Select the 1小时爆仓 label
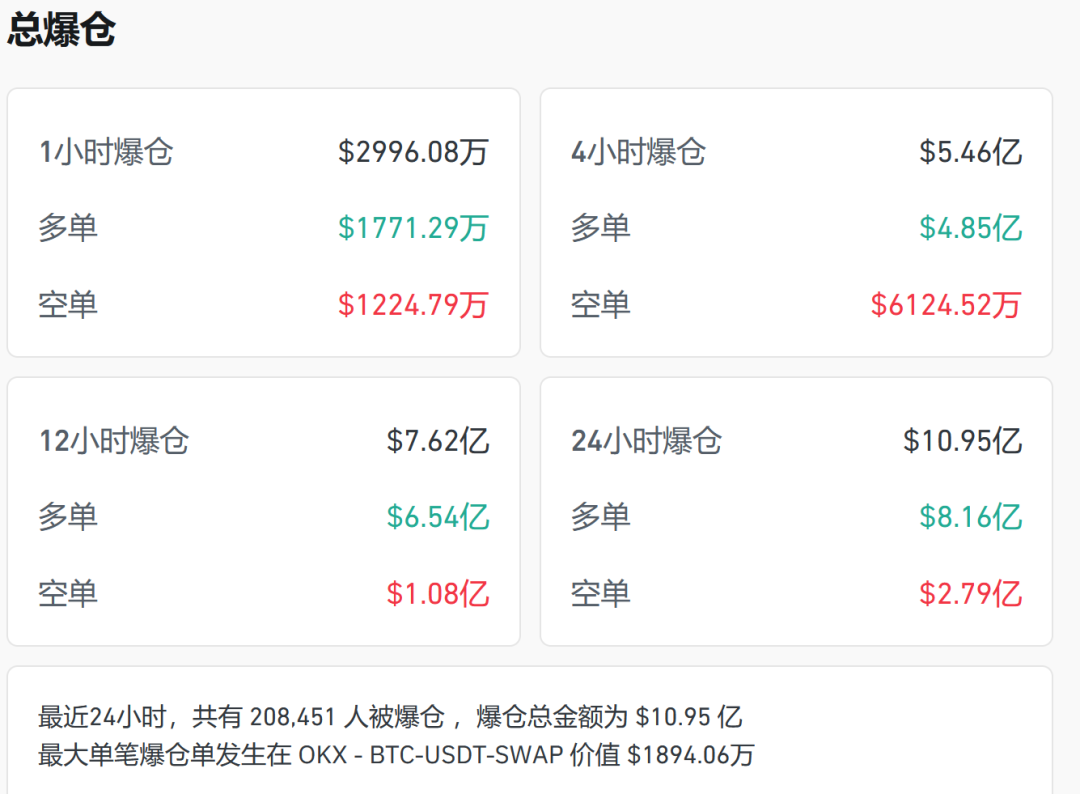 click(106, 152)
